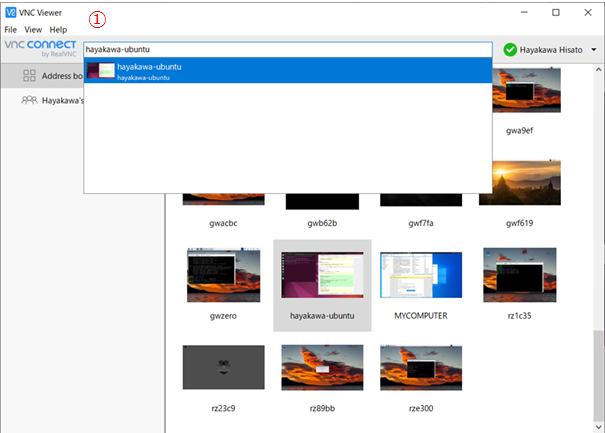Click the address search input field
The image size is (605, 433).
click(x=288, y=49)
